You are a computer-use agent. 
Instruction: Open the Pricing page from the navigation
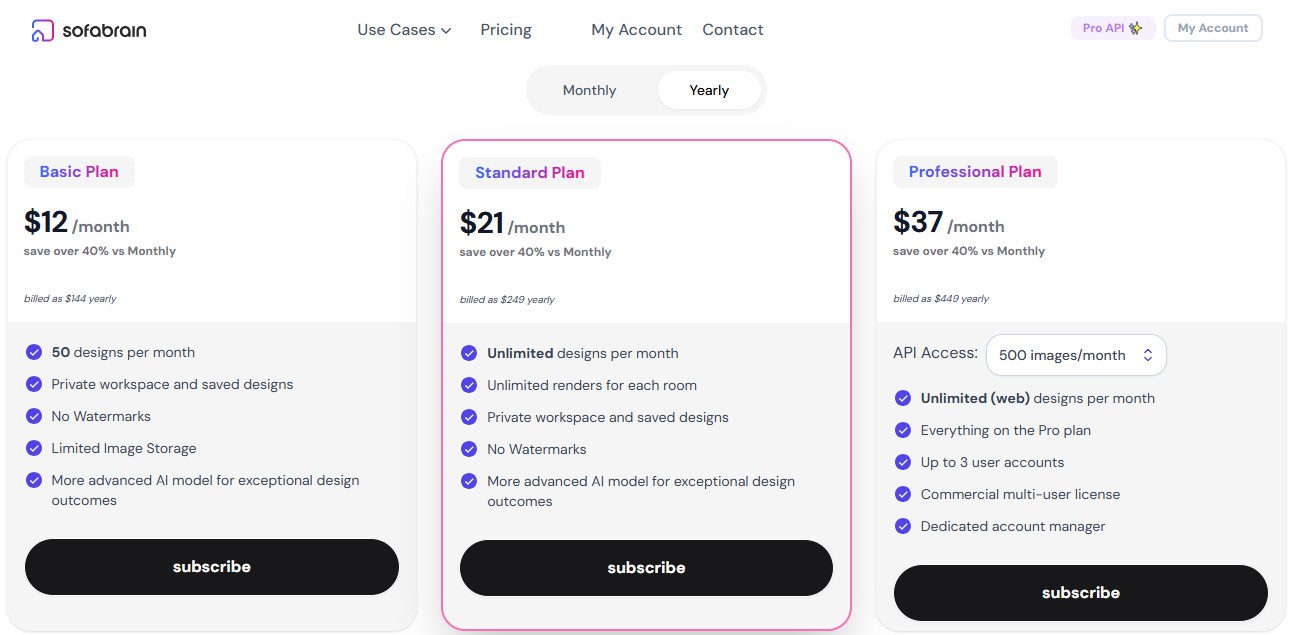[505, 30]
